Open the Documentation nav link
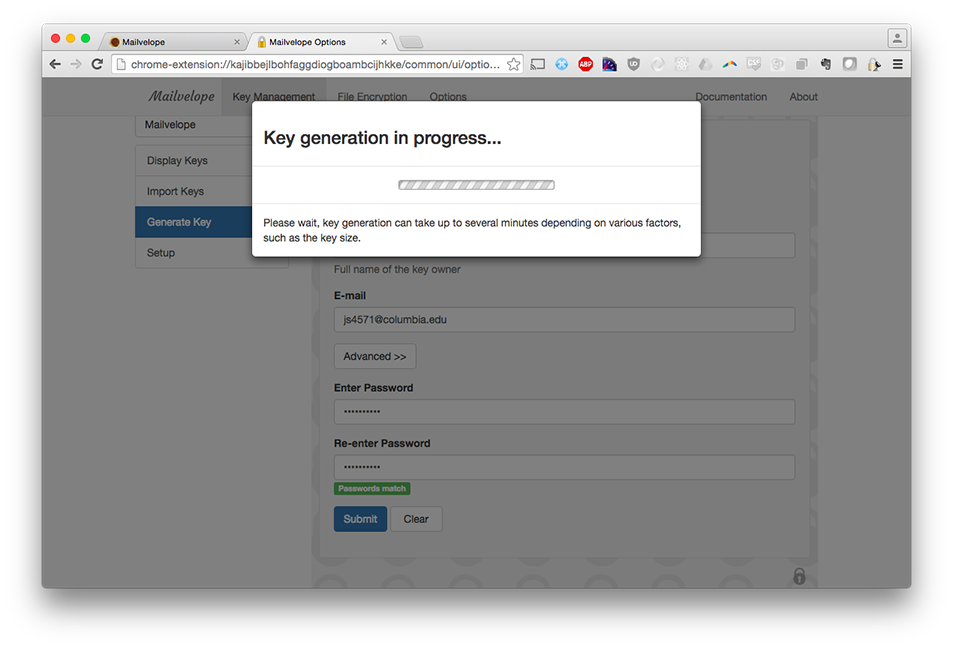 click(731, 97)
